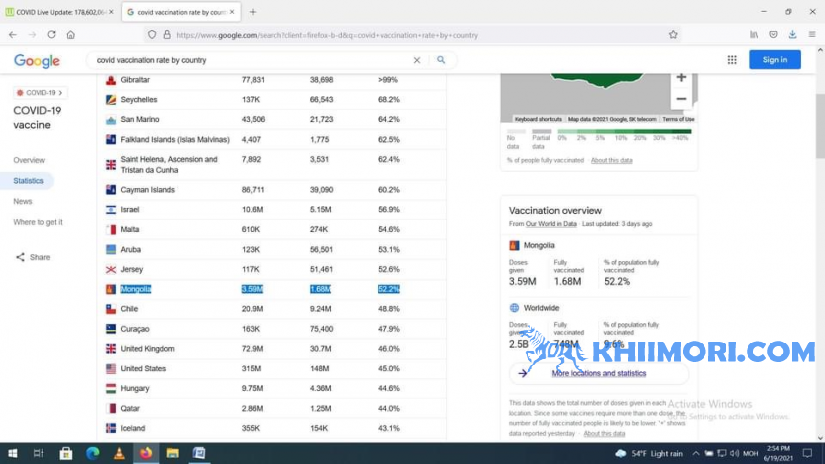Click in the Google search input field
Screen dimensions: 825x464
point(253,60)
